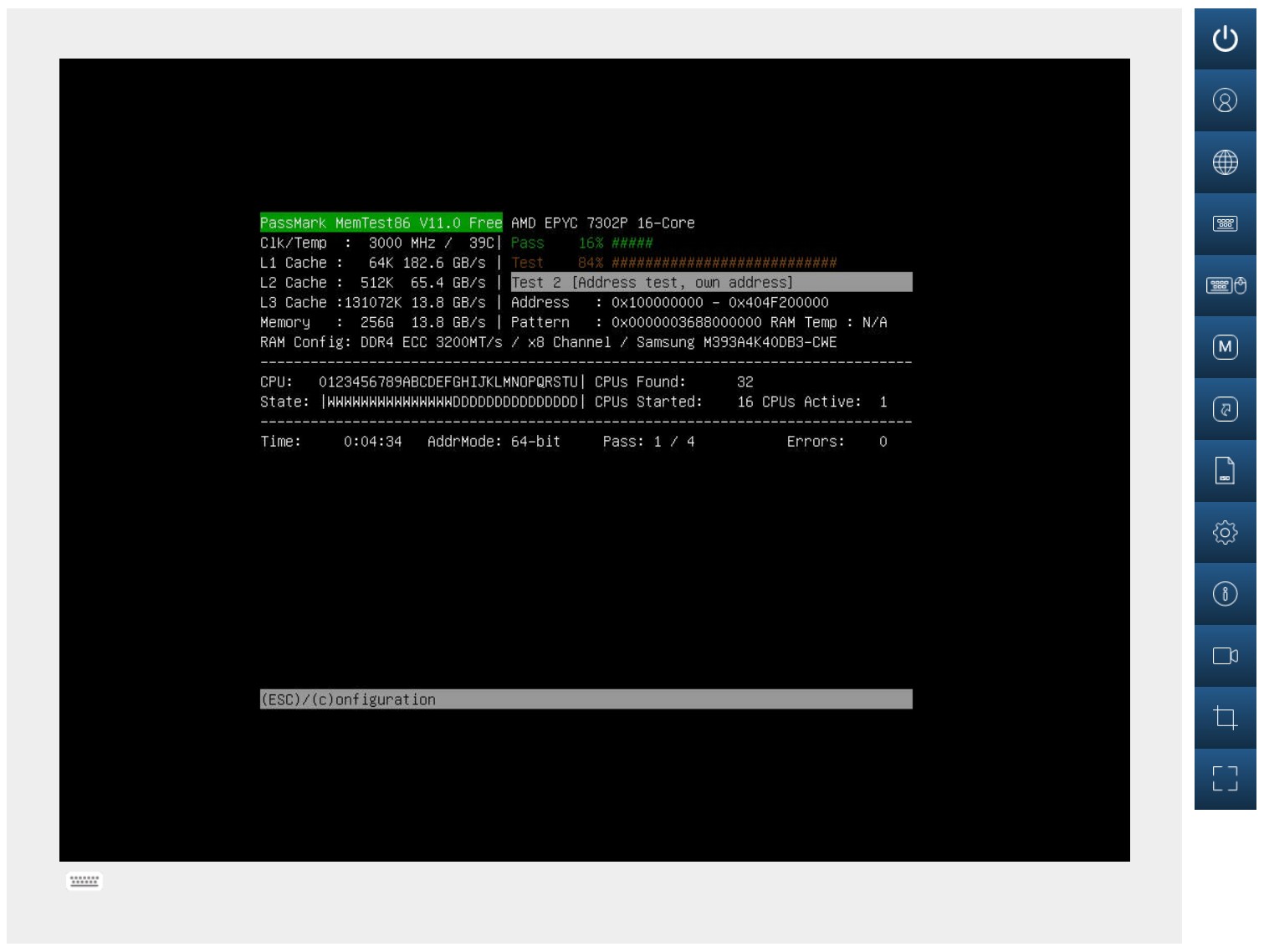Enter fullscreen with the corner-brackets icon
The width and height of the screenshot is (1264, 952).
point(1225,779)
